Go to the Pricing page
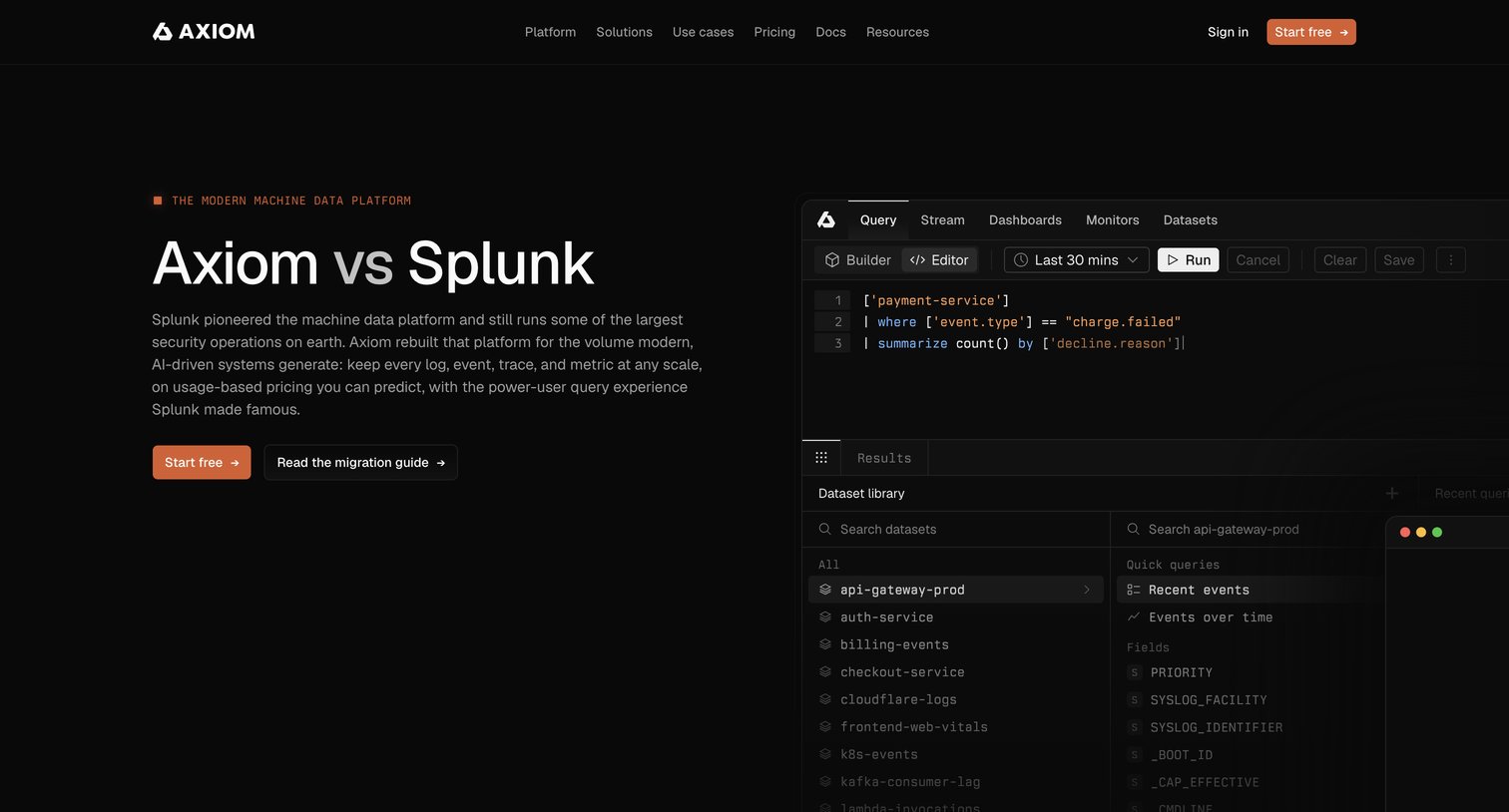 coord(774,32)
